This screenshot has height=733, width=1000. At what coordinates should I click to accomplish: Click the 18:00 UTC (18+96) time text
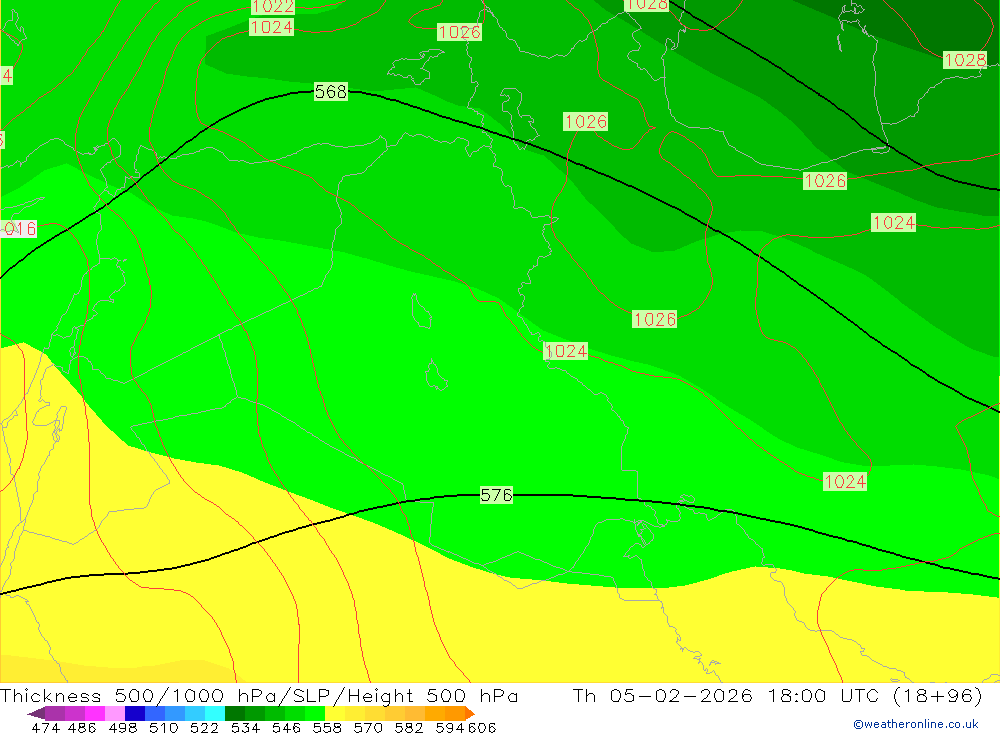click(874, 695)
